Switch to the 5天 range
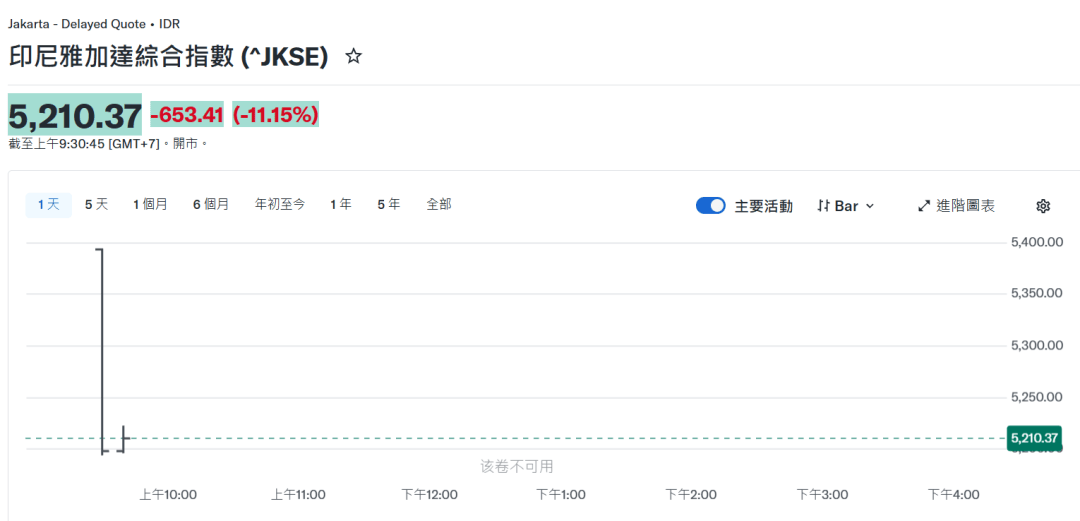The height and width of the screenshot is (521, 1080). [96, 205]
